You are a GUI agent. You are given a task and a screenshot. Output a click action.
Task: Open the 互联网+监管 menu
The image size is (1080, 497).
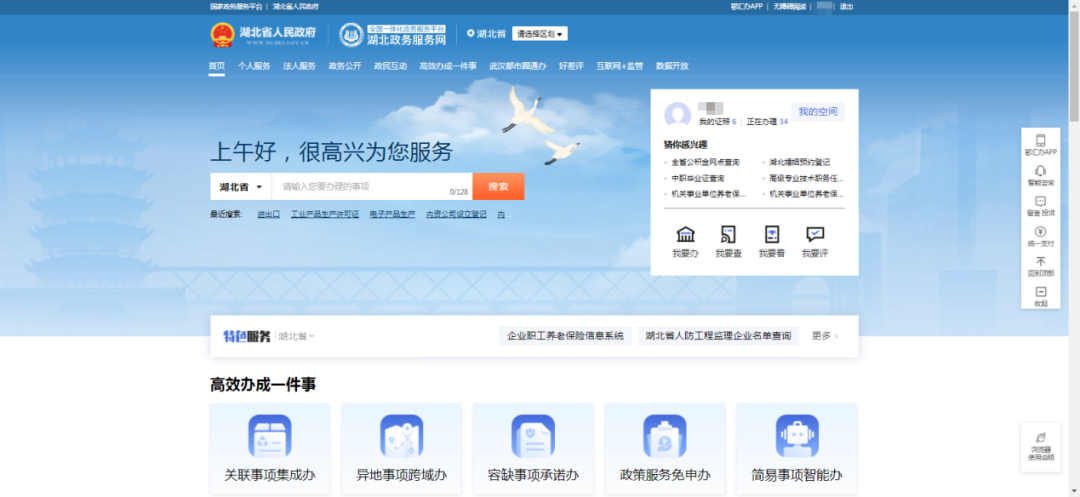pyautogui.click(x=620, y=66)
